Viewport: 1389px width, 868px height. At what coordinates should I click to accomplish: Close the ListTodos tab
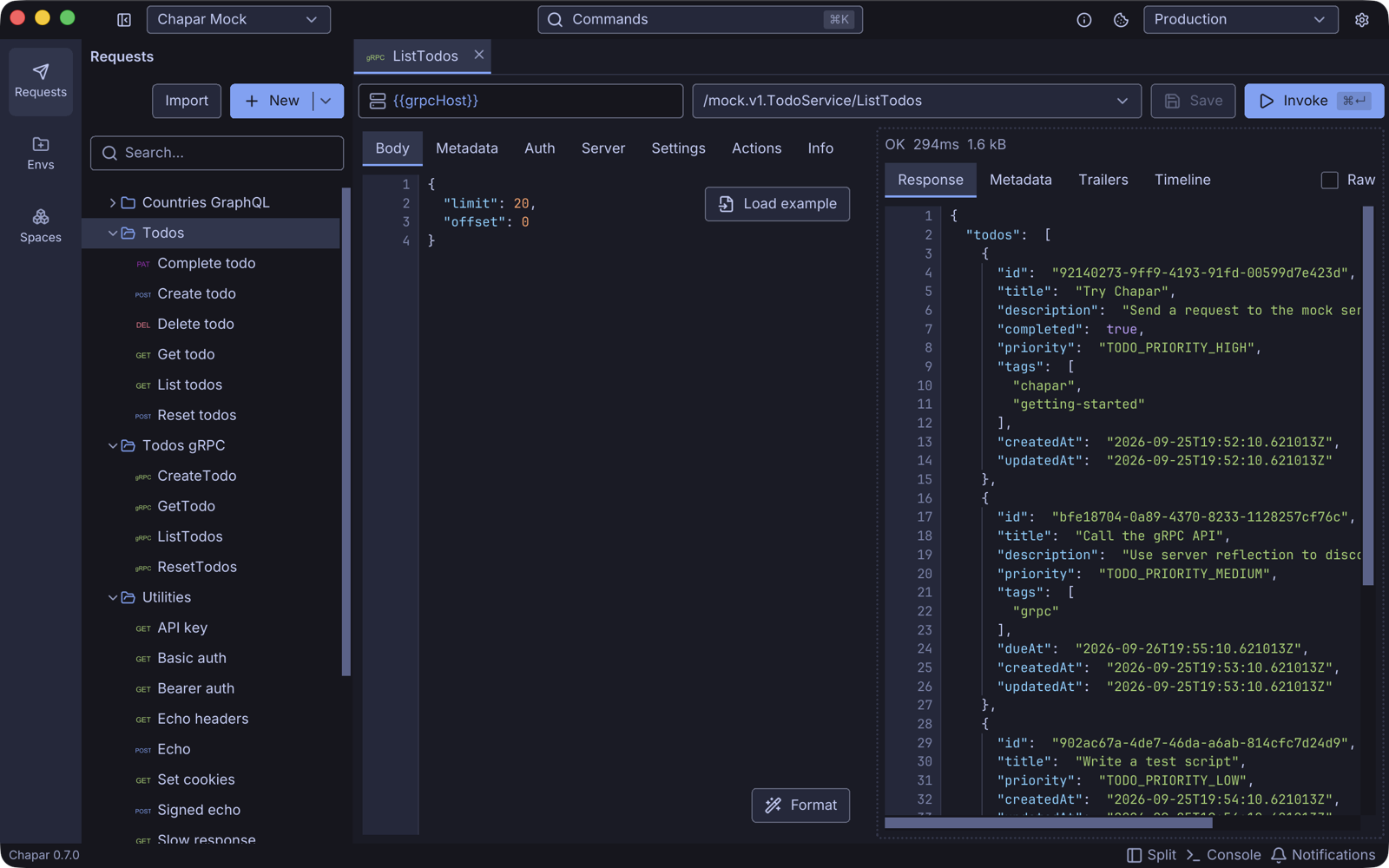tap(478, 55)
